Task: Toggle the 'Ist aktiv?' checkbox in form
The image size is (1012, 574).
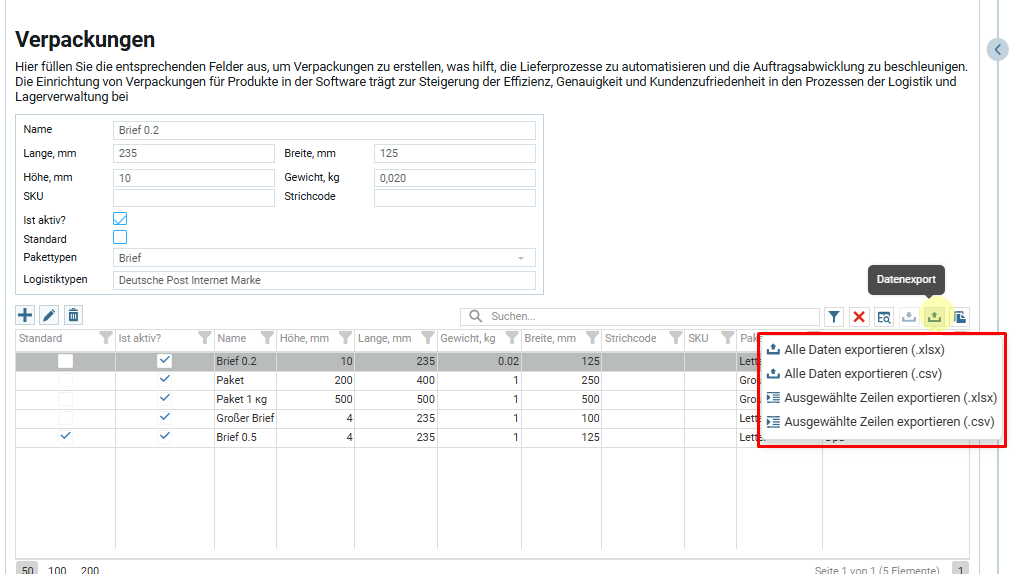Action: point(120,219)
